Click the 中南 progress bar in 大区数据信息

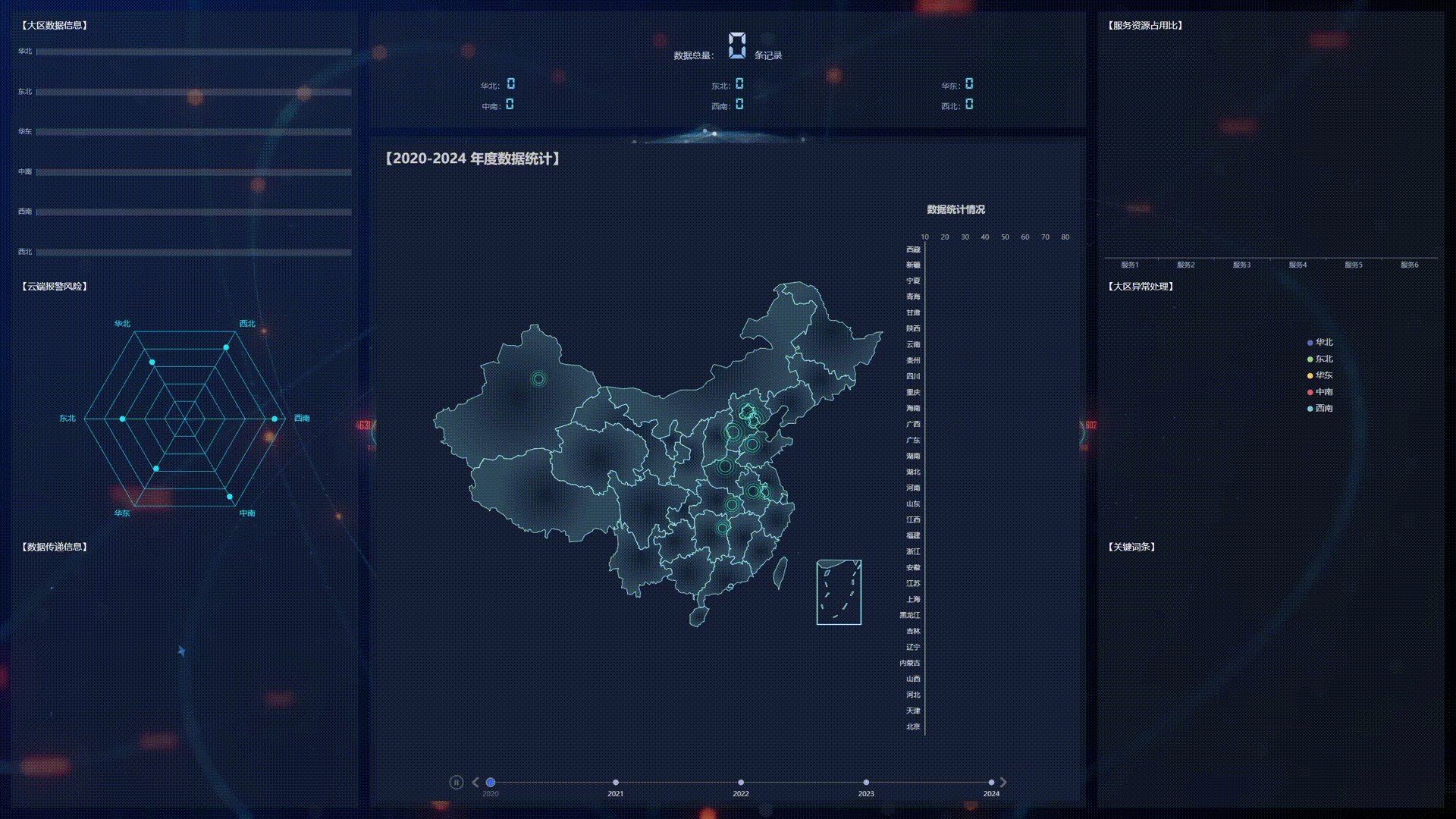[194, 172]
